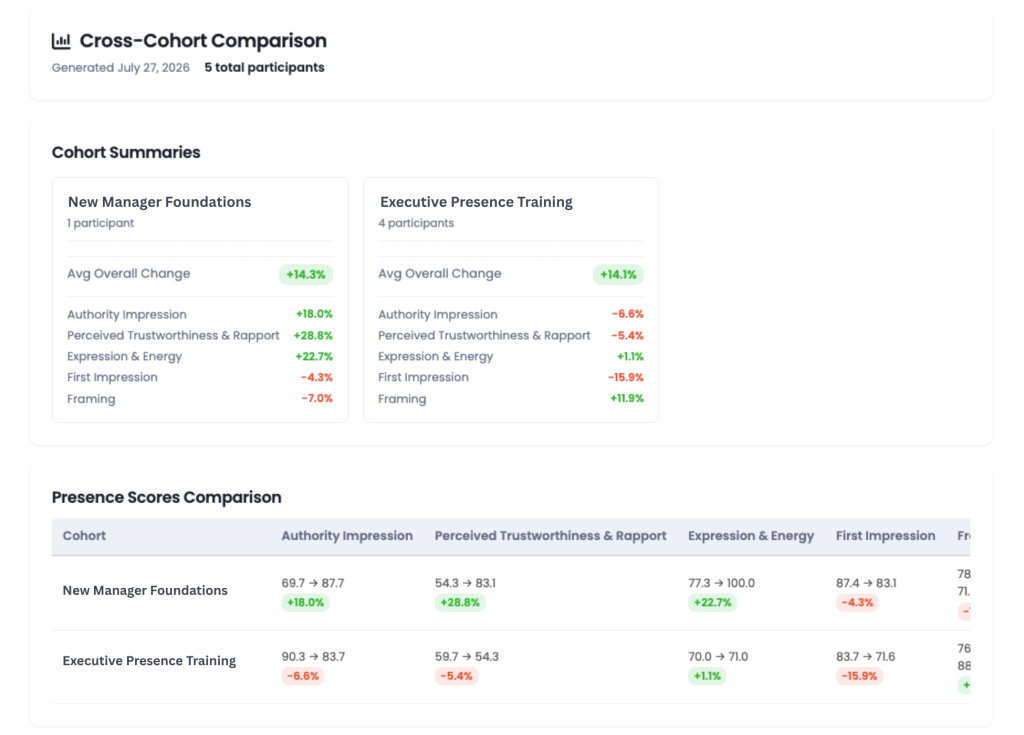Select the Executive Presence Training summary card title
This screenshot has height=735, width=1024.
pos(476,202)
